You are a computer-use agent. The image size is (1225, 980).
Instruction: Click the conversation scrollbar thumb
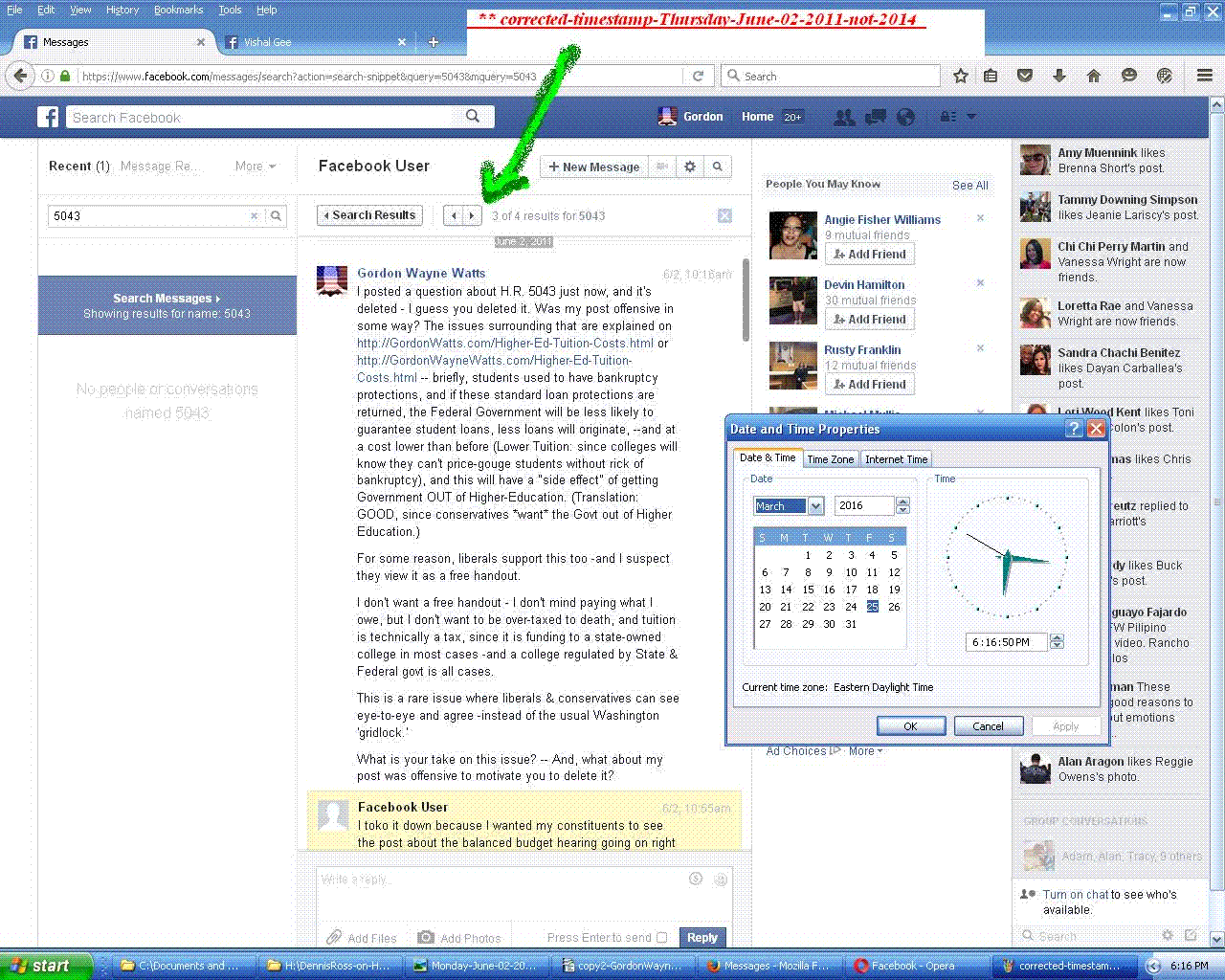pos(746,299)
